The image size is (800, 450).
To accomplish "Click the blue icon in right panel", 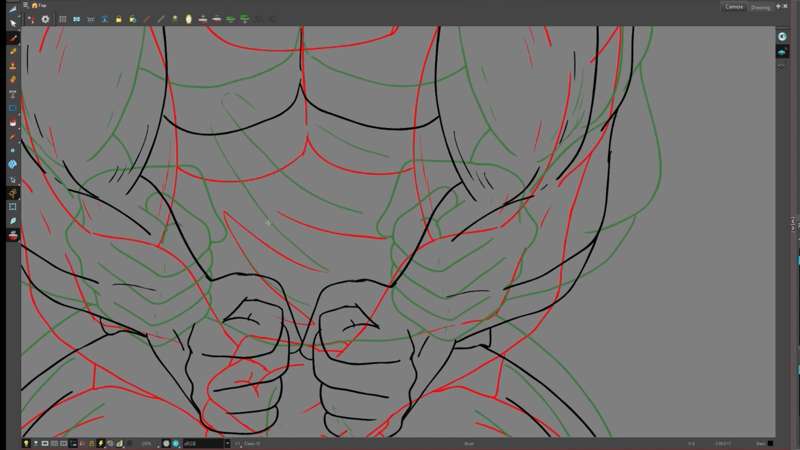I will click(782, 52).
